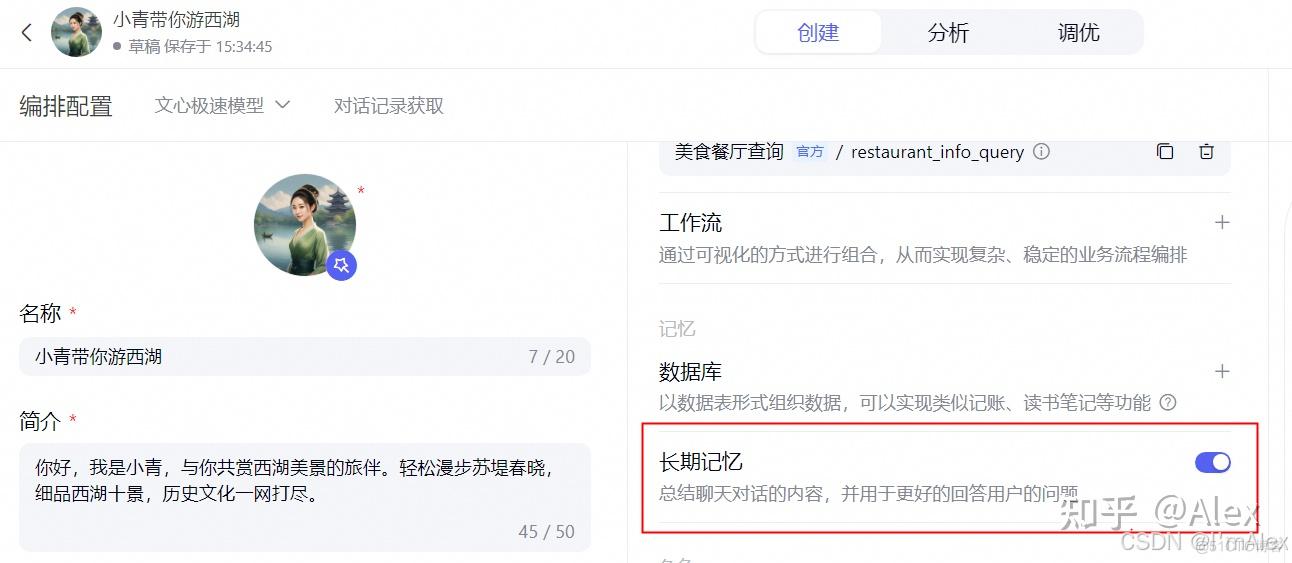Click the back arrow icon
Viewport: 1292px width, 563px height.
click(27, 33)
